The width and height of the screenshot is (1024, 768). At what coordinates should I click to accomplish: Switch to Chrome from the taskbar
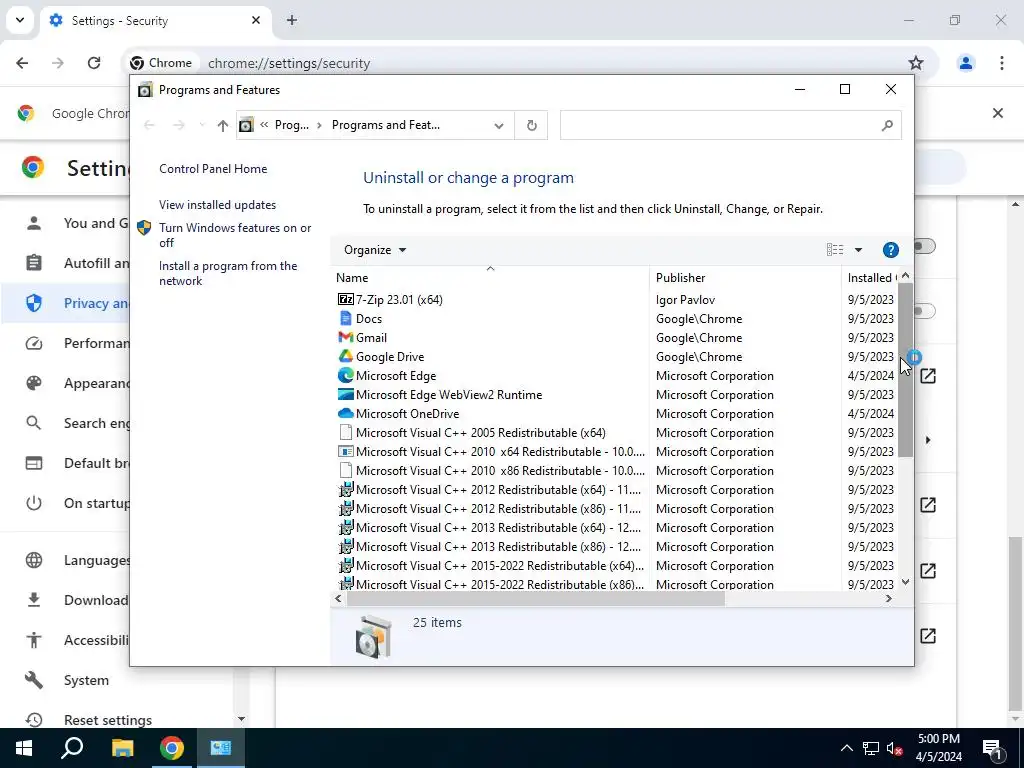click(x=172, y=748)
